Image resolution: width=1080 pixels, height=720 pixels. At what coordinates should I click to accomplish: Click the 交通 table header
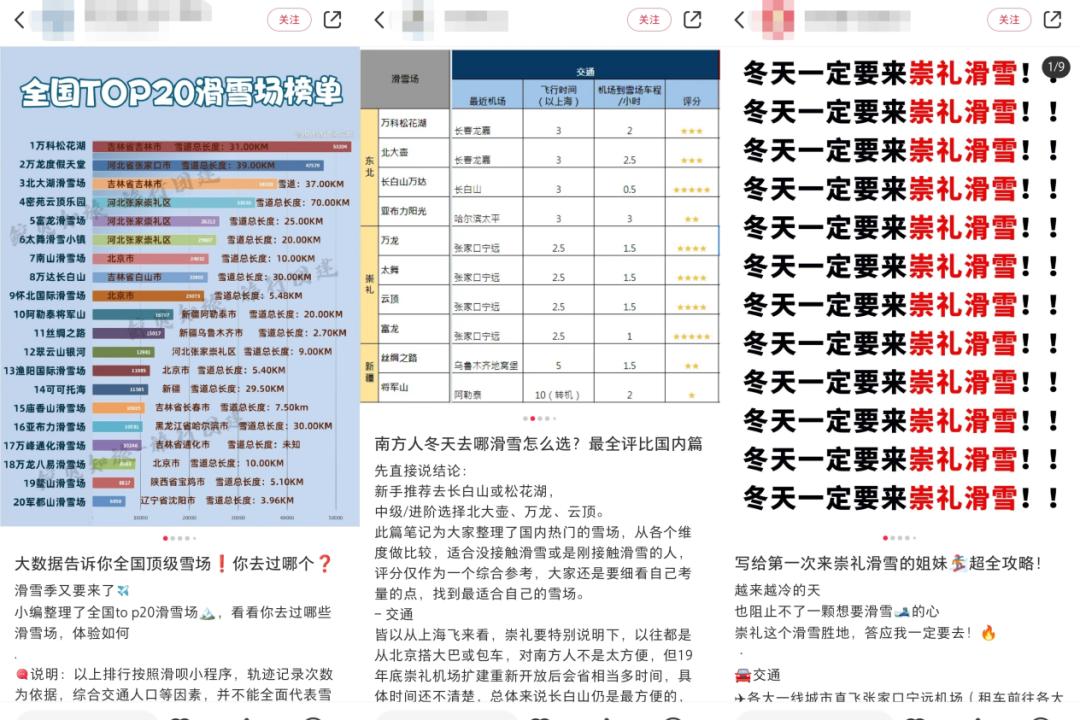tap(585, 66)
